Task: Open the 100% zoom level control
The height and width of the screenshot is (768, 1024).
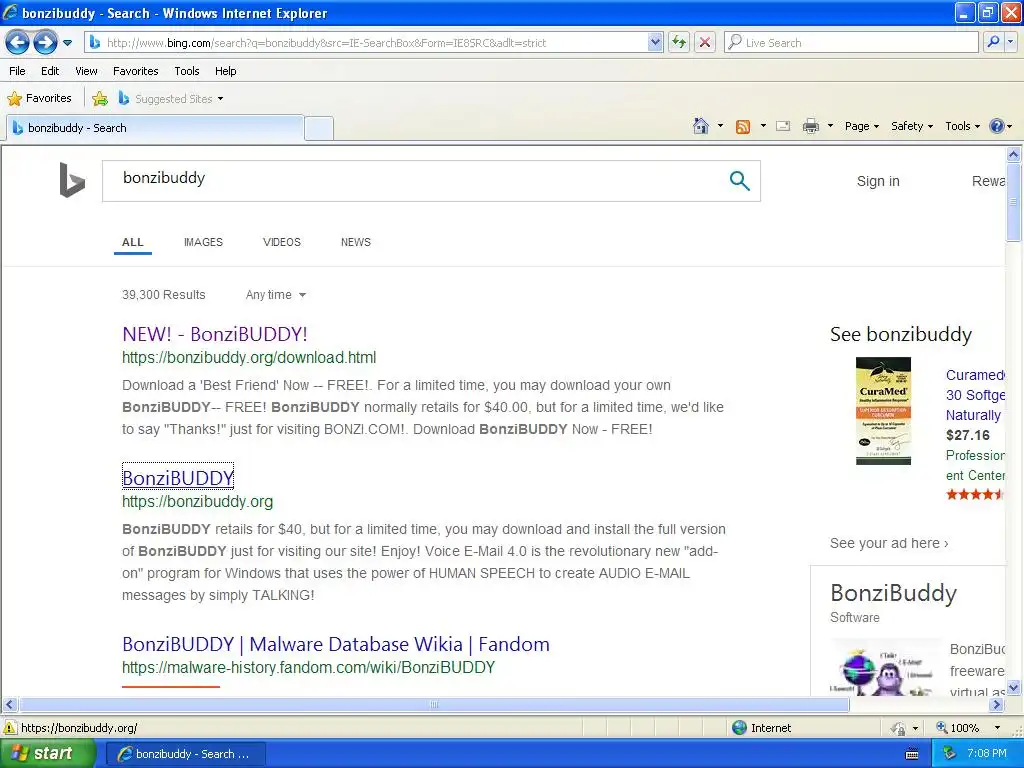Action: (968, 728)
